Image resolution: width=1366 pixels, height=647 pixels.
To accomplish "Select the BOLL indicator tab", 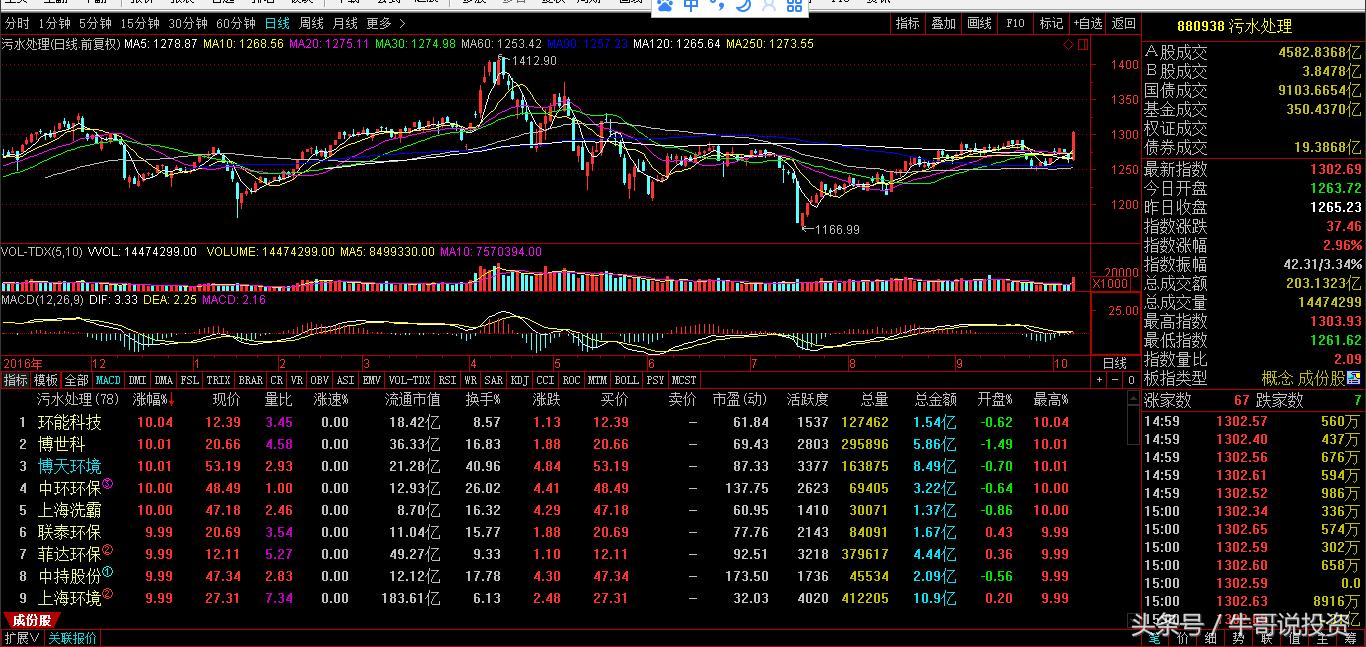I will [626, 380].
